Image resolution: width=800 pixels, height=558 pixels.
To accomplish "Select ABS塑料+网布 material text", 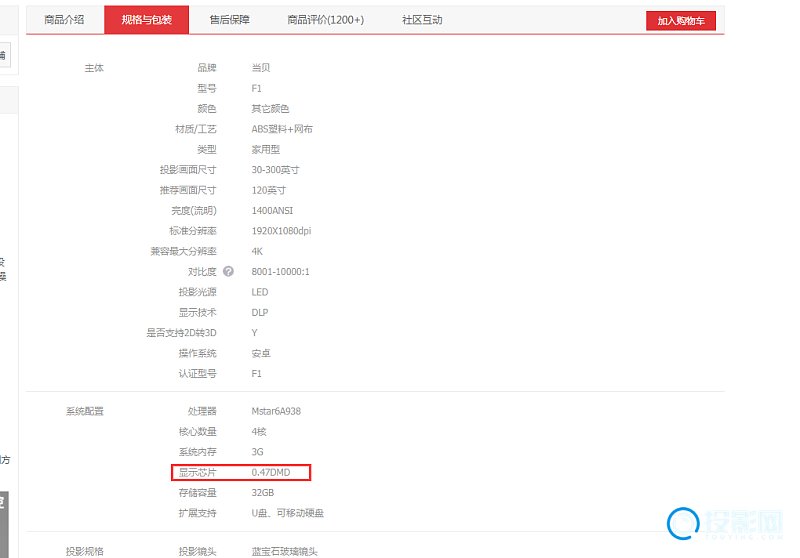I will [x=282, y=129].
